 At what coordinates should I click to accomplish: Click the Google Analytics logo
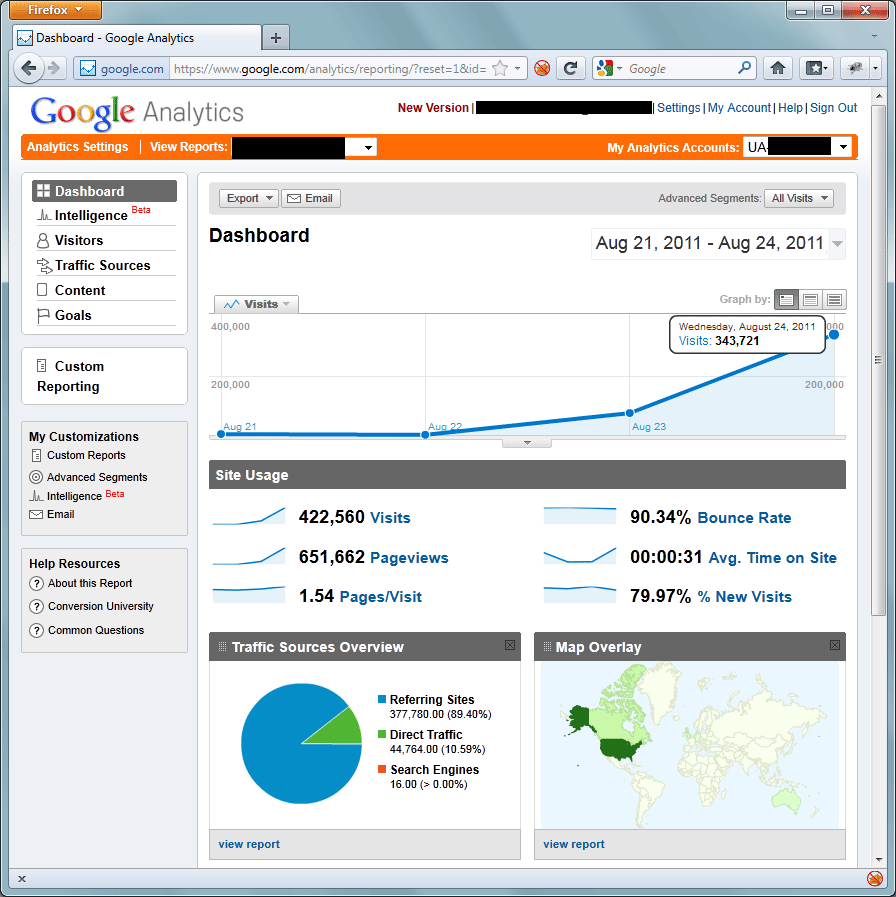[137, 112]
